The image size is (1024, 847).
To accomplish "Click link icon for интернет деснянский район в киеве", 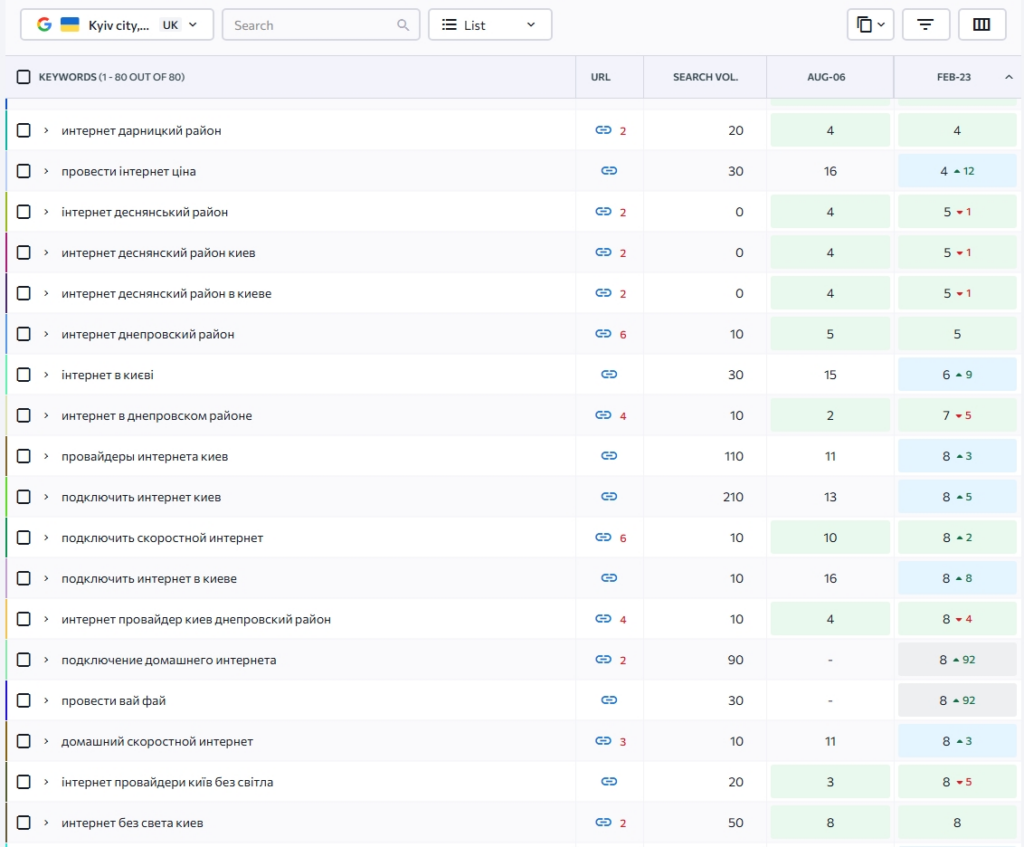I will pos(603,293).
